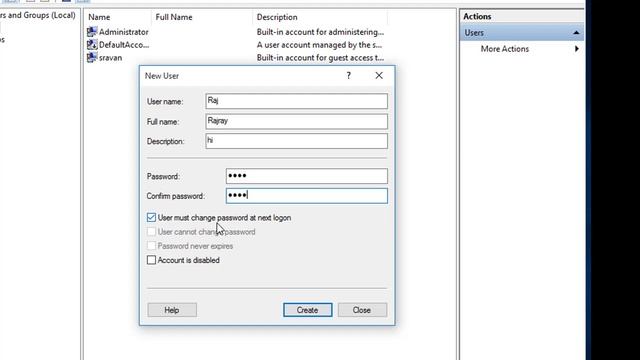The image size is (640, 360).
Task: Click the Help button
Action: click(172, 310)
